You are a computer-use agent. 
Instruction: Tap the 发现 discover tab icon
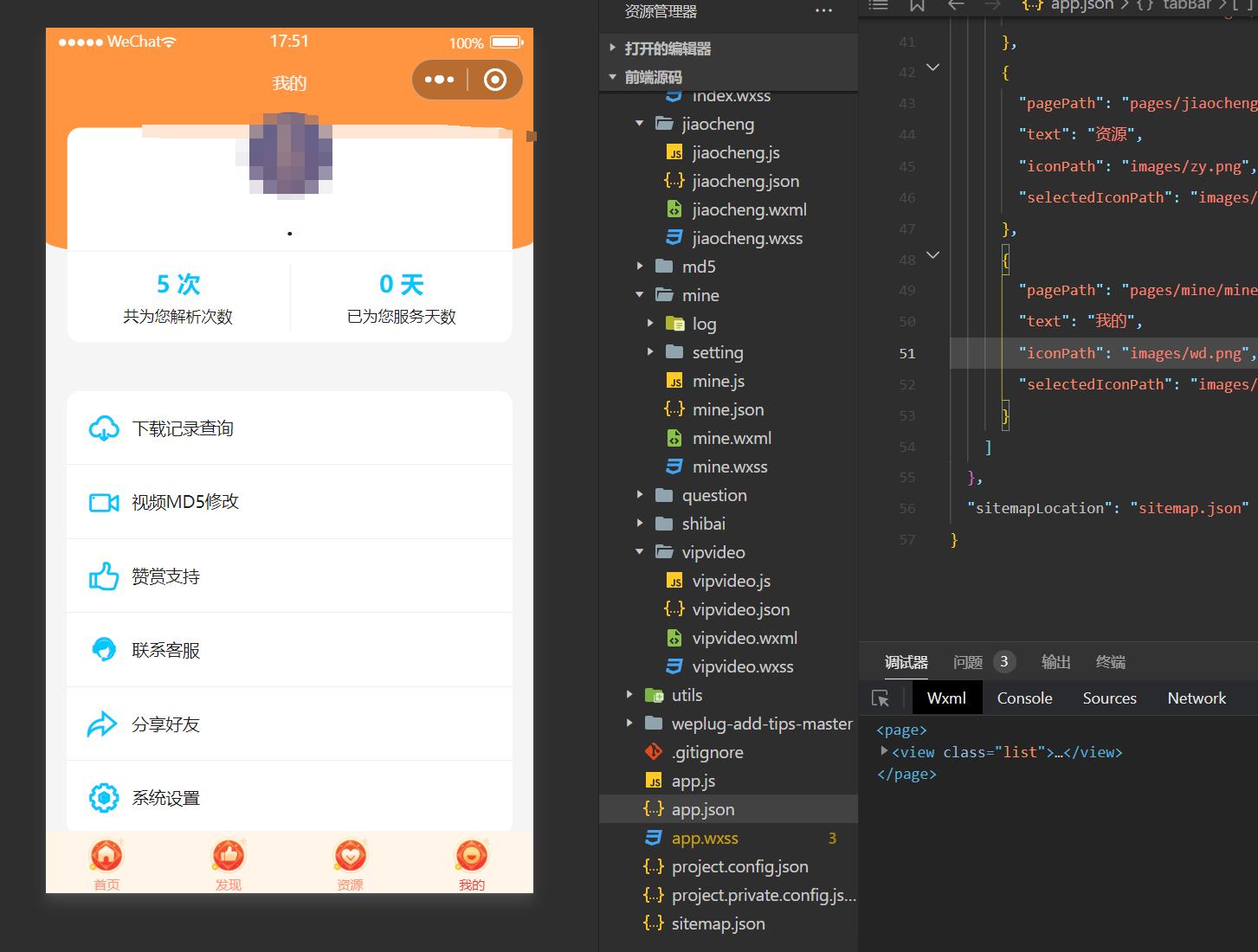[229, 856]
